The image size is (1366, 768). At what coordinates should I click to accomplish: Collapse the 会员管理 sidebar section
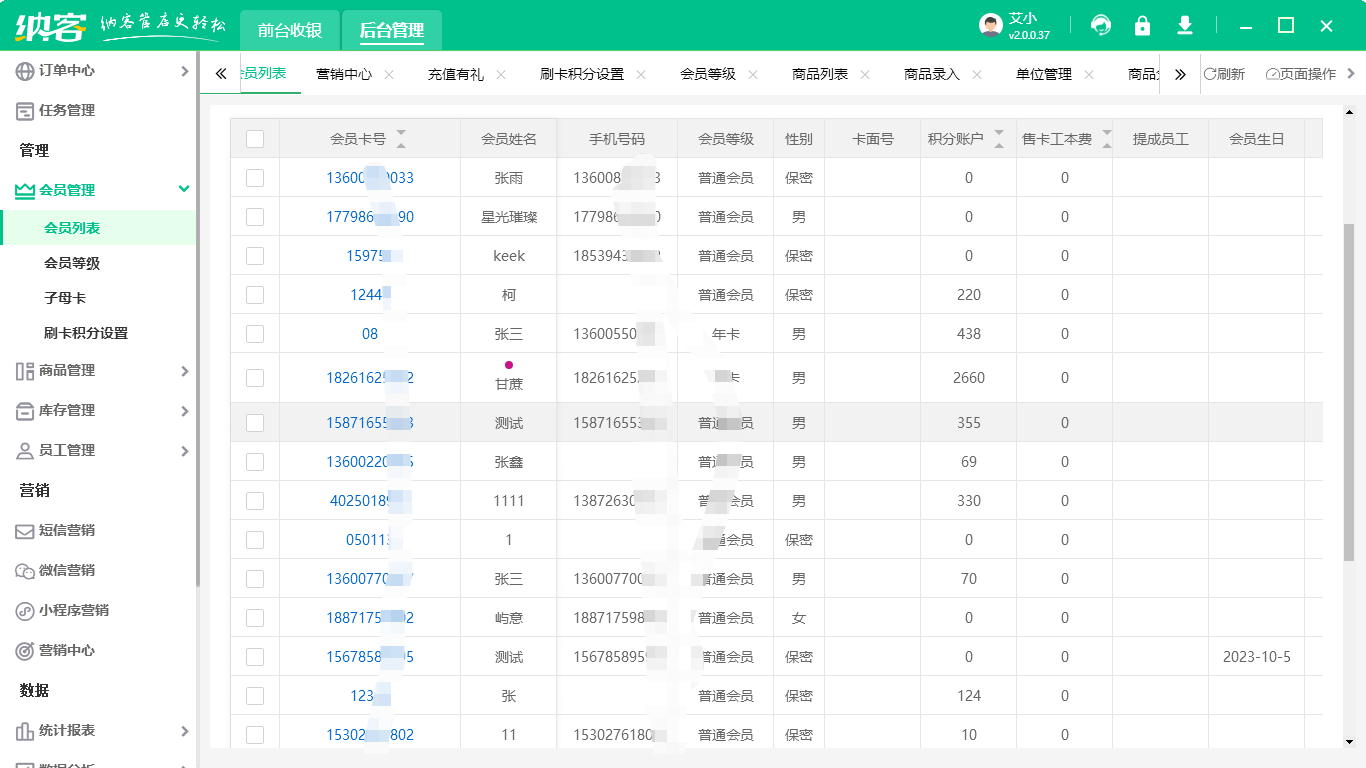tap(184, 189)
